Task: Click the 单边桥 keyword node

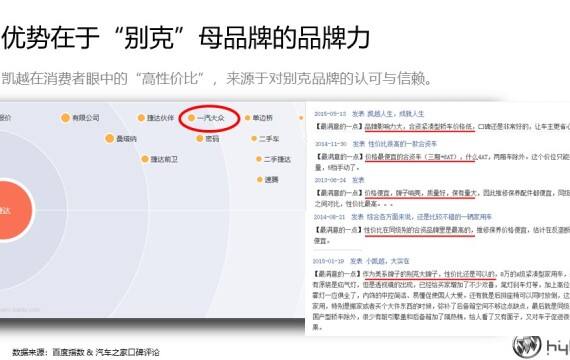Action: (259, 118)
